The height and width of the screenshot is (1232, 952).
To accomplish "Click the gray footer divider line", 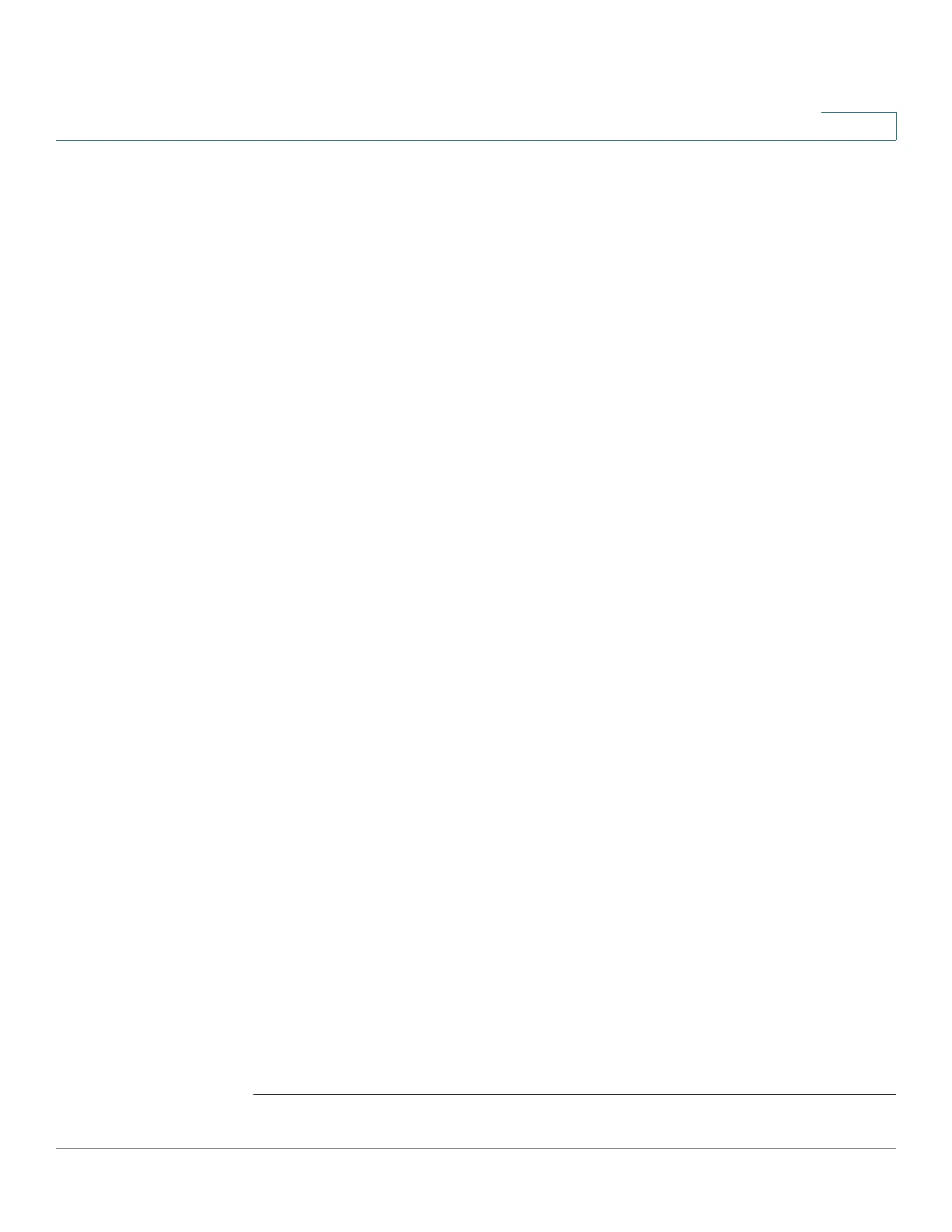I will click(x=476, y=1148).
